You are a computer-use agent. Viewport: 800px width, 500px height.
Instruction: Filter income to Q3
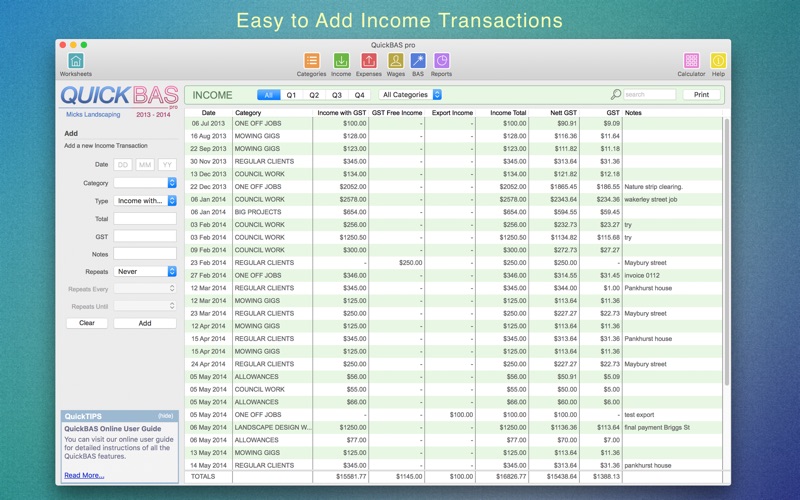coord(337,95)
